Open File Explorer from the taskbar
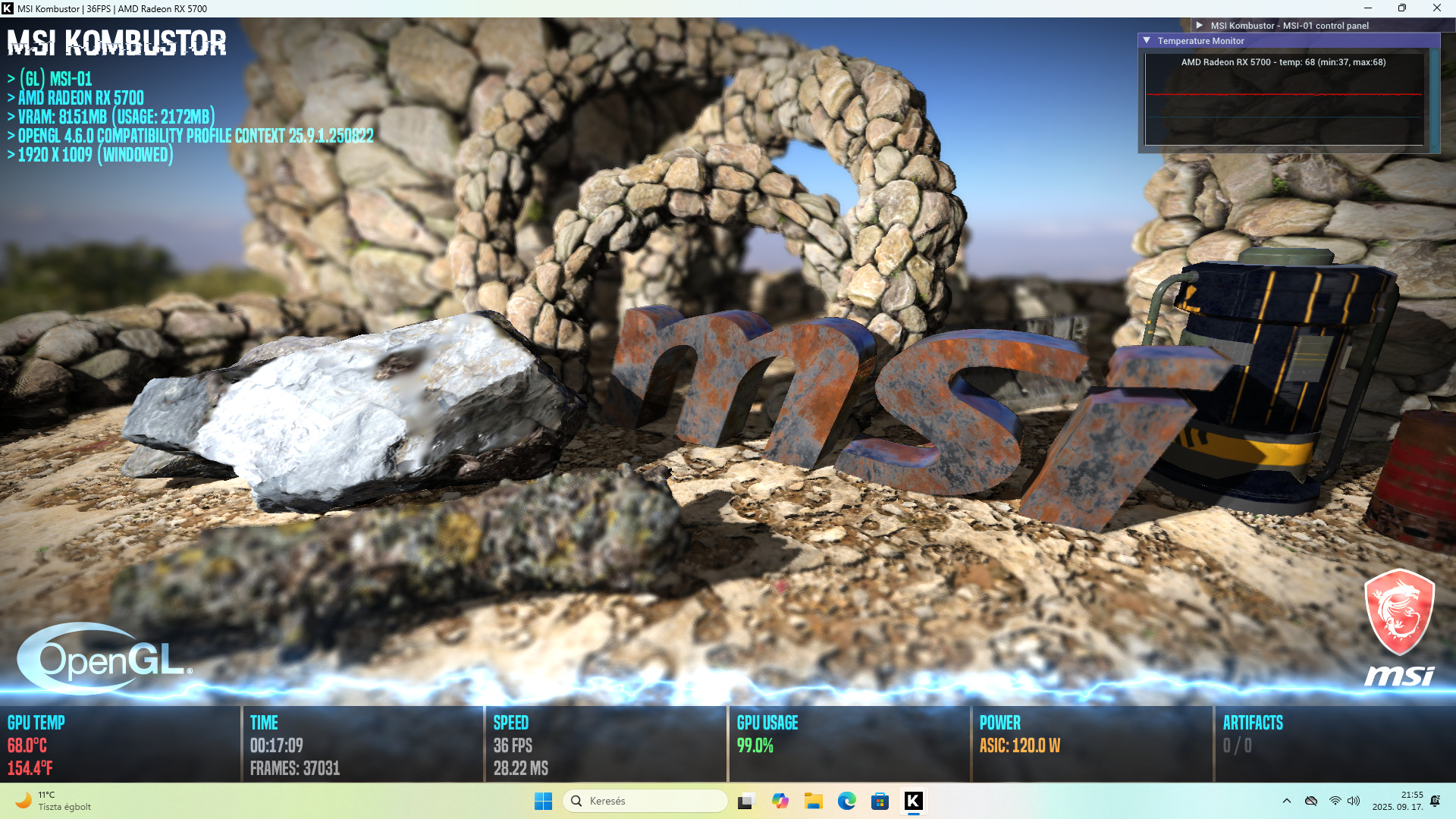This screenshot has width=1456, height=819. pyautogui.click(x=814, y=801)
